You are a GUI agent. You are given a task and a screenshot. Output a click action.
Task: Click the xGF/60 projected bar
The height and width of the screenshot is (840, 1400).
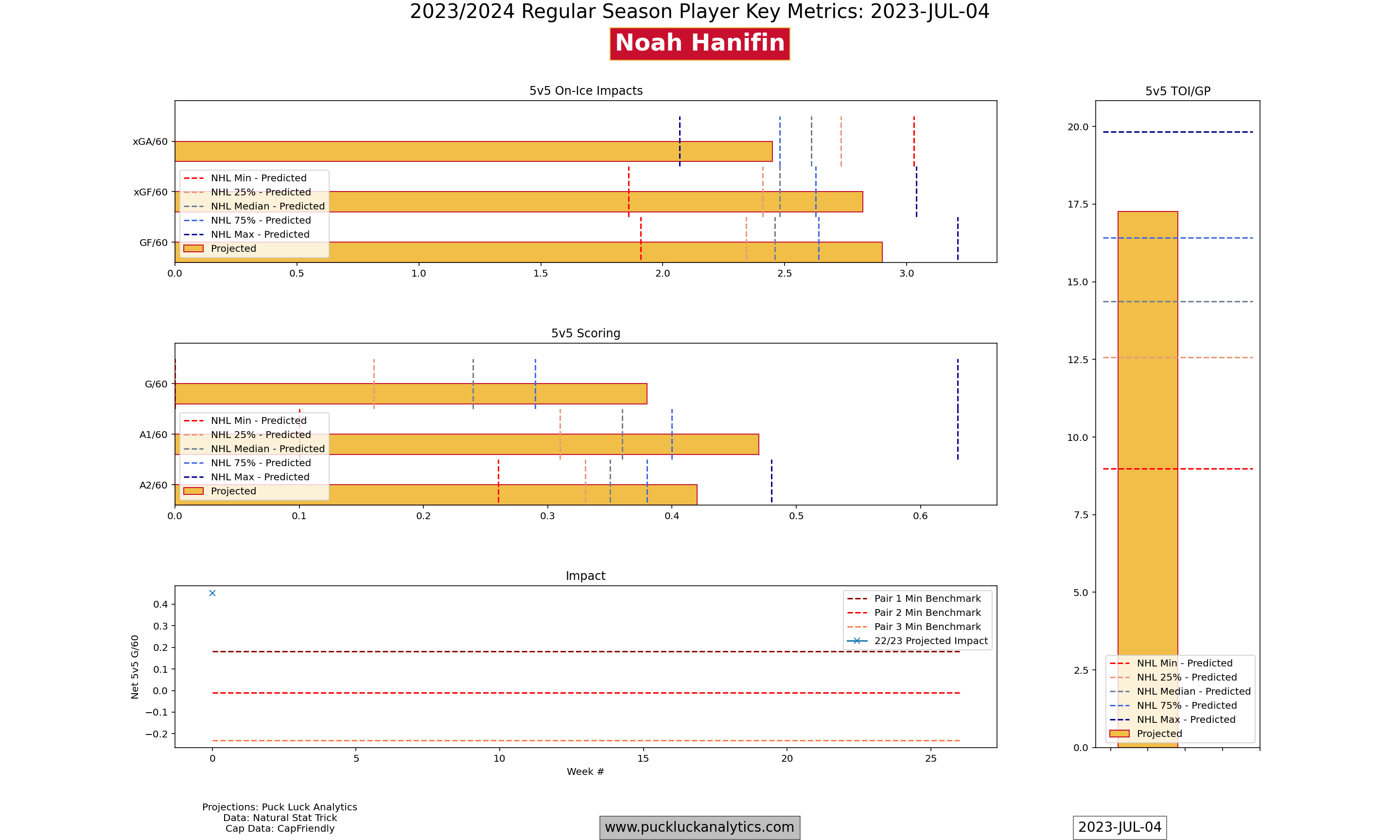tap(566, 202)
